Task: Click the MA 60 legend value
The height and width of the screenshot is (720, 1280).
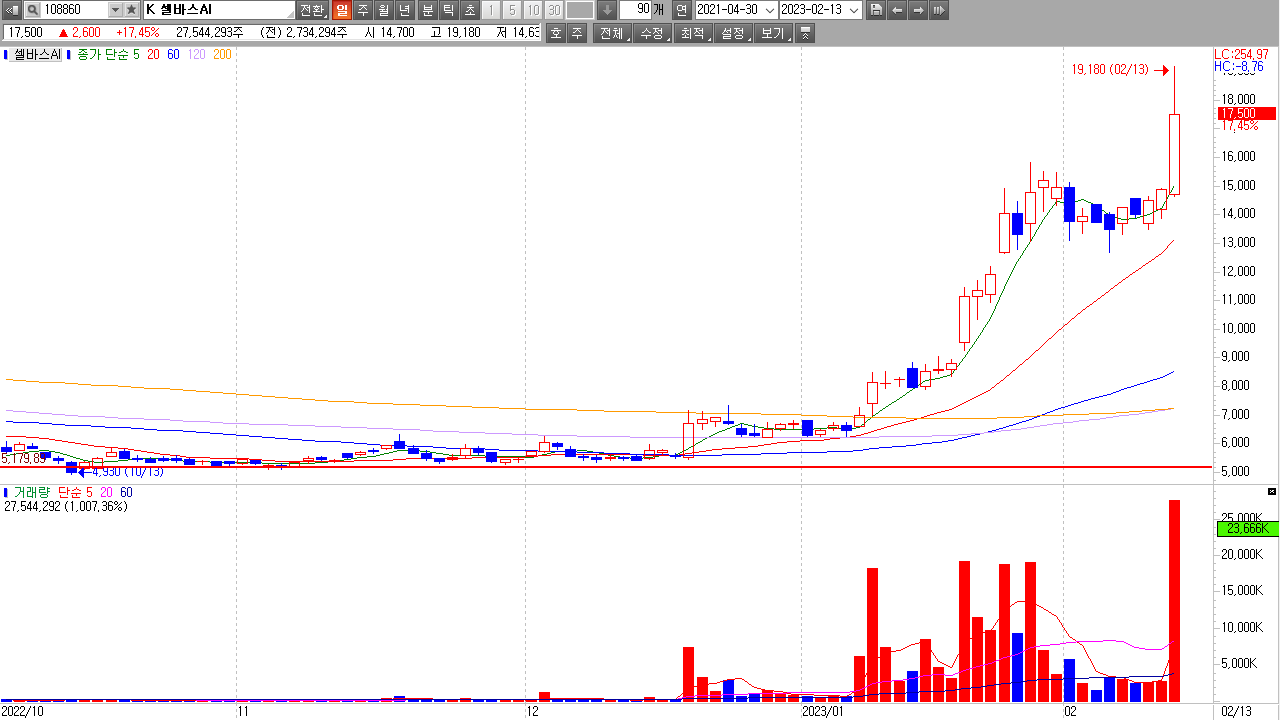Action: [173, 55]
